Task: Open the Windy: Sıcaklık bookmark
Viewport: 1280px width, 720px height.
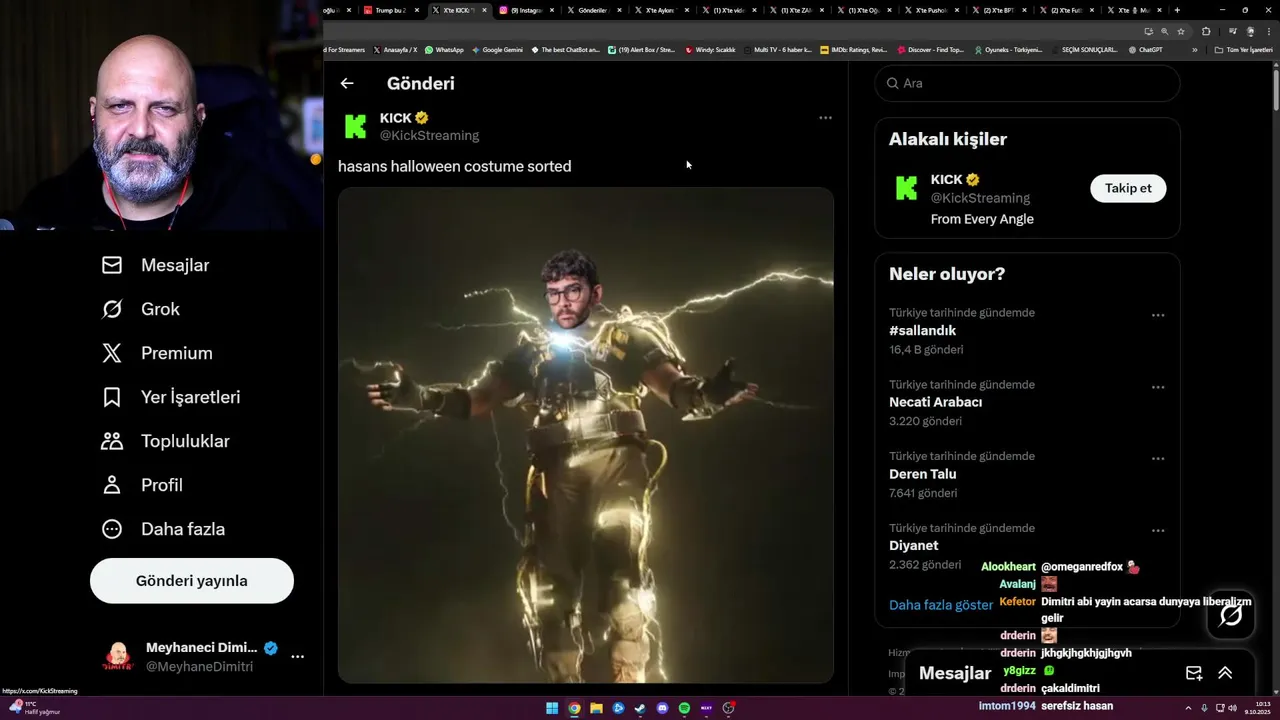Action: 710,50
